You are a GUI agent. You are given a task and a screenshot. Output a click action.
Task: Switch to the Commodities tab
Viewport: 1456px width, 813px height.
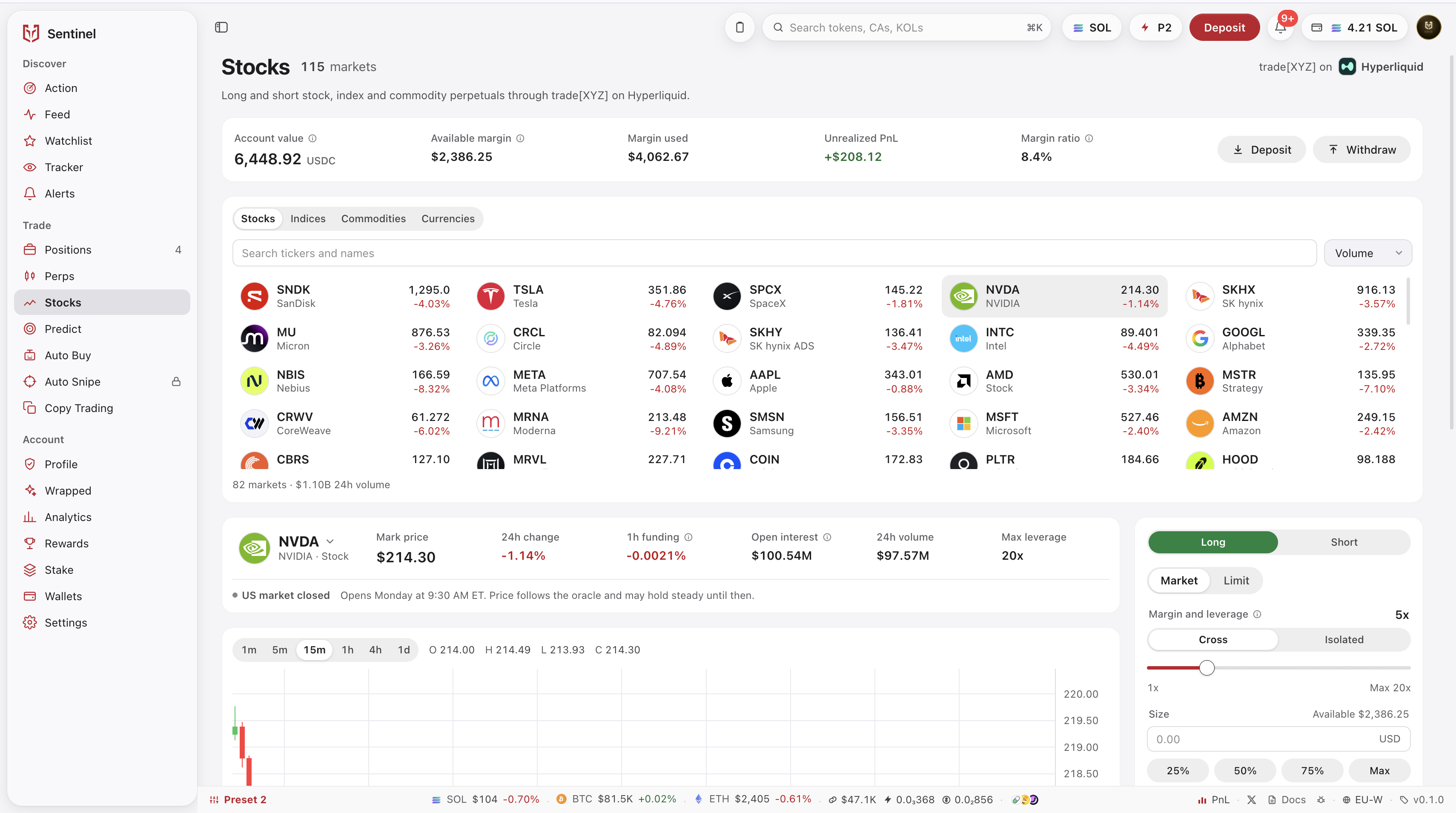tap(373, 219)
